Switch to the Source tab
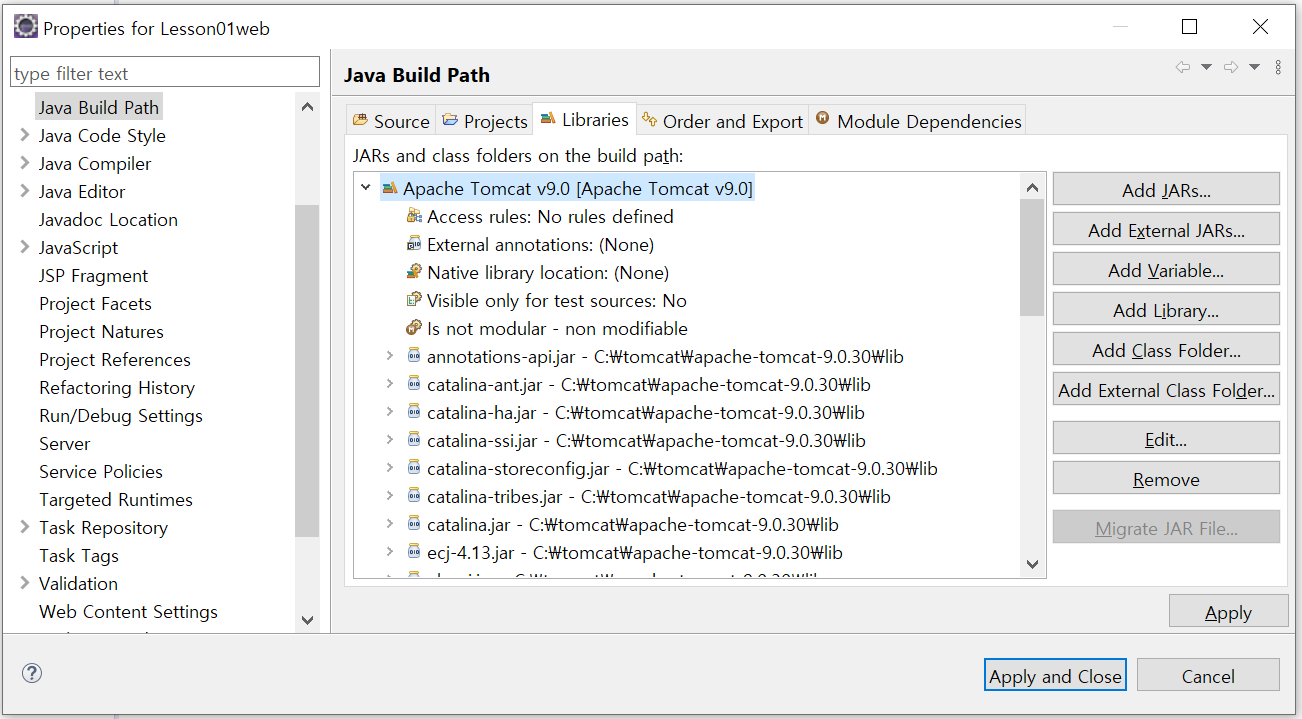The height and width of the screenshot is (719, 1302). [x=390, y=121]
